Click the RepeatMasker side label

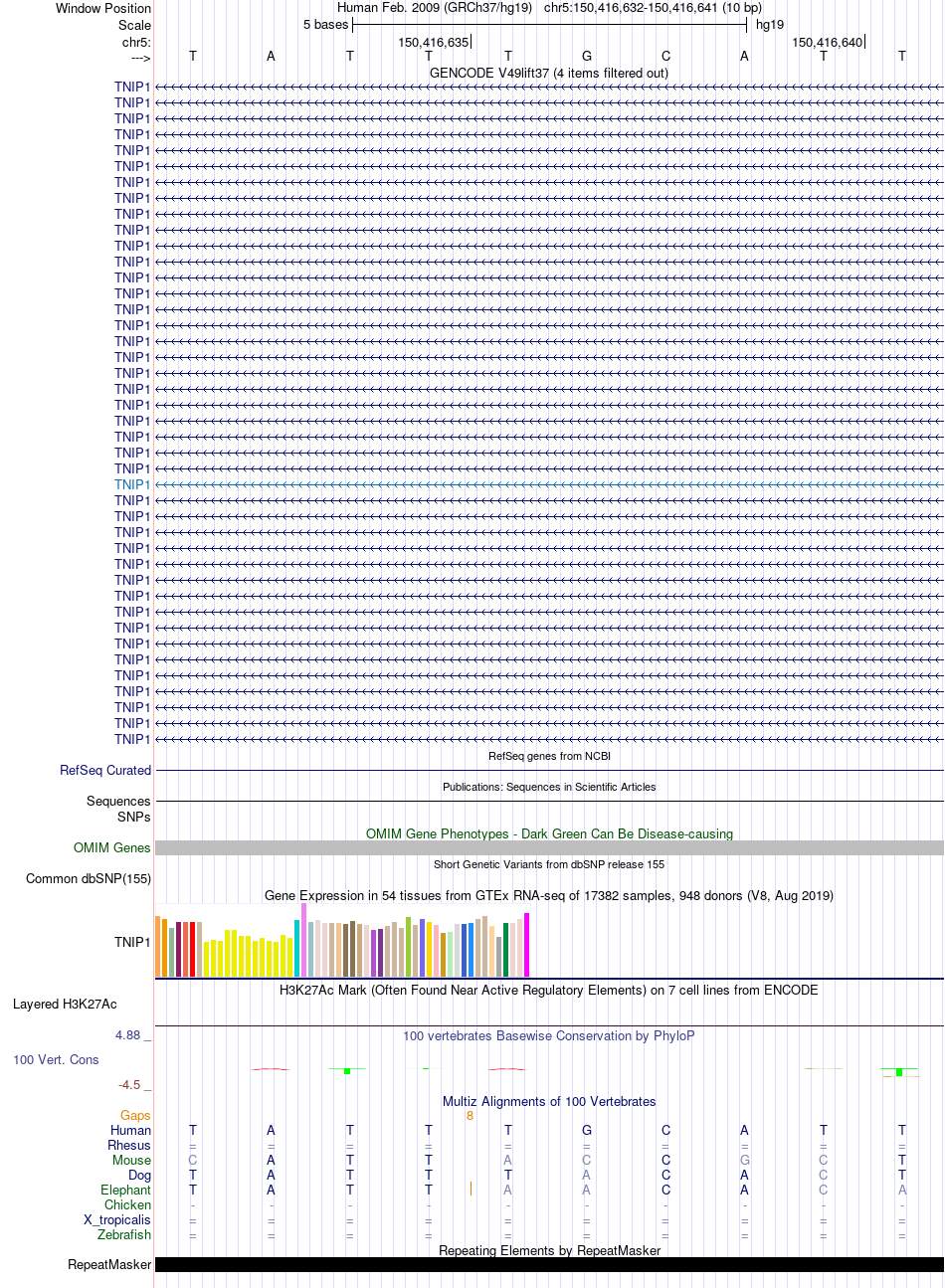(109, 1265)
